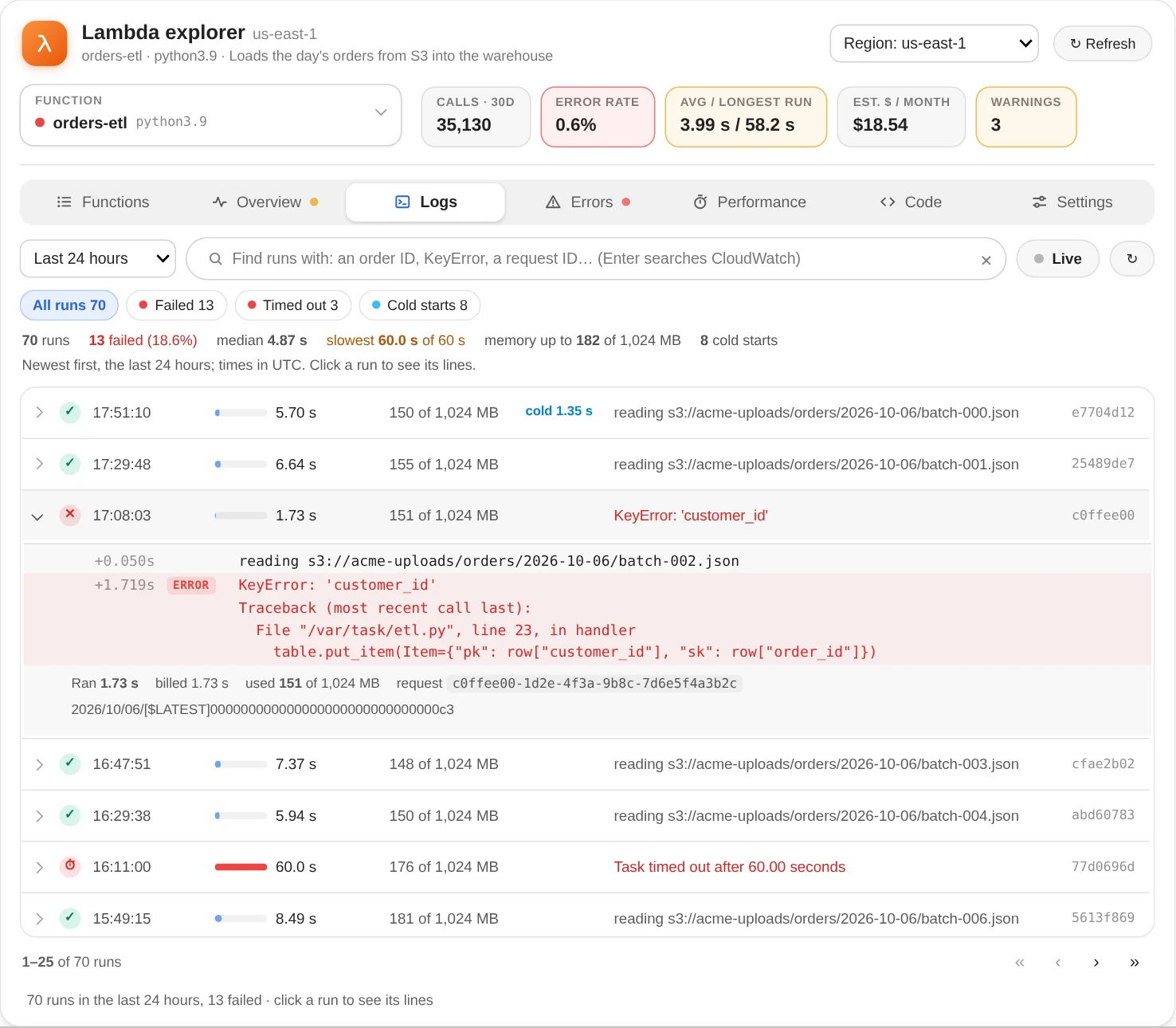Click the success checkmark icon for run 16:29:38
Screen dimensions: 1176x1028
coord(70,815)
